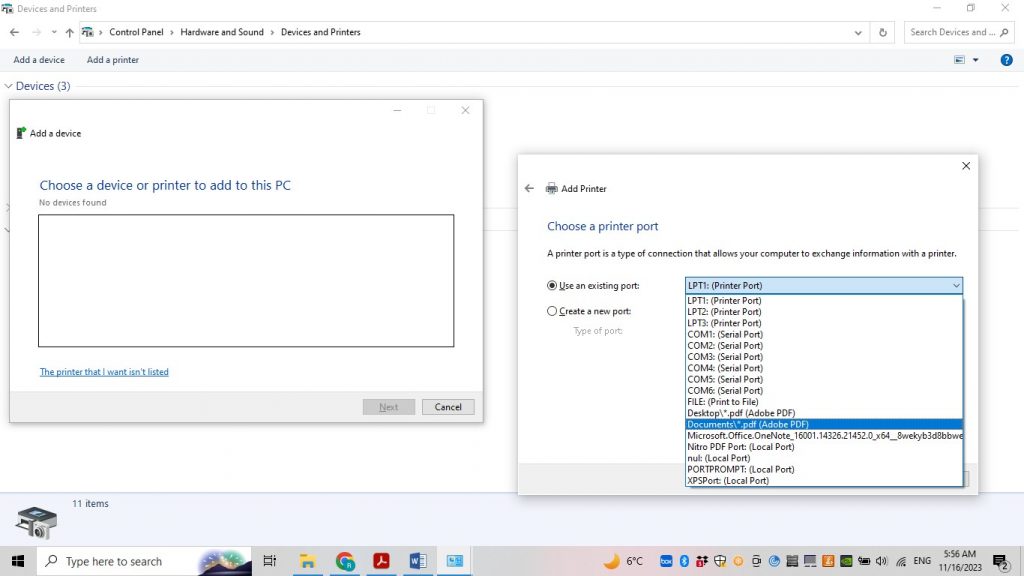Click the printer device thumbnail at bottom left
This screenshot has width=1024, height=576.
coord(36,524)
